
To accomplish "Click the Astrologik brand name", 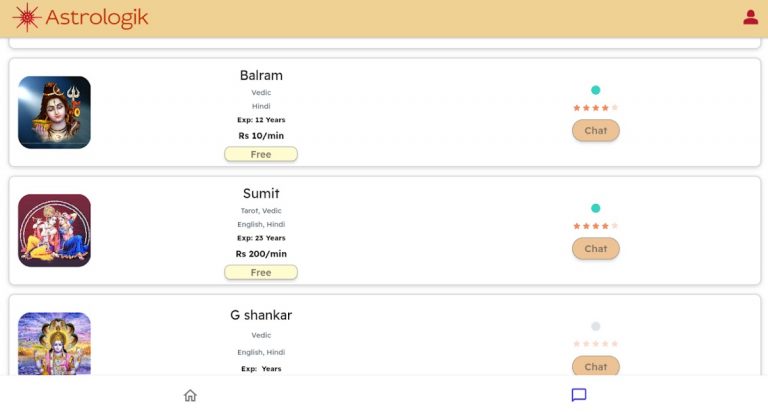I will [x=97, y=17].
